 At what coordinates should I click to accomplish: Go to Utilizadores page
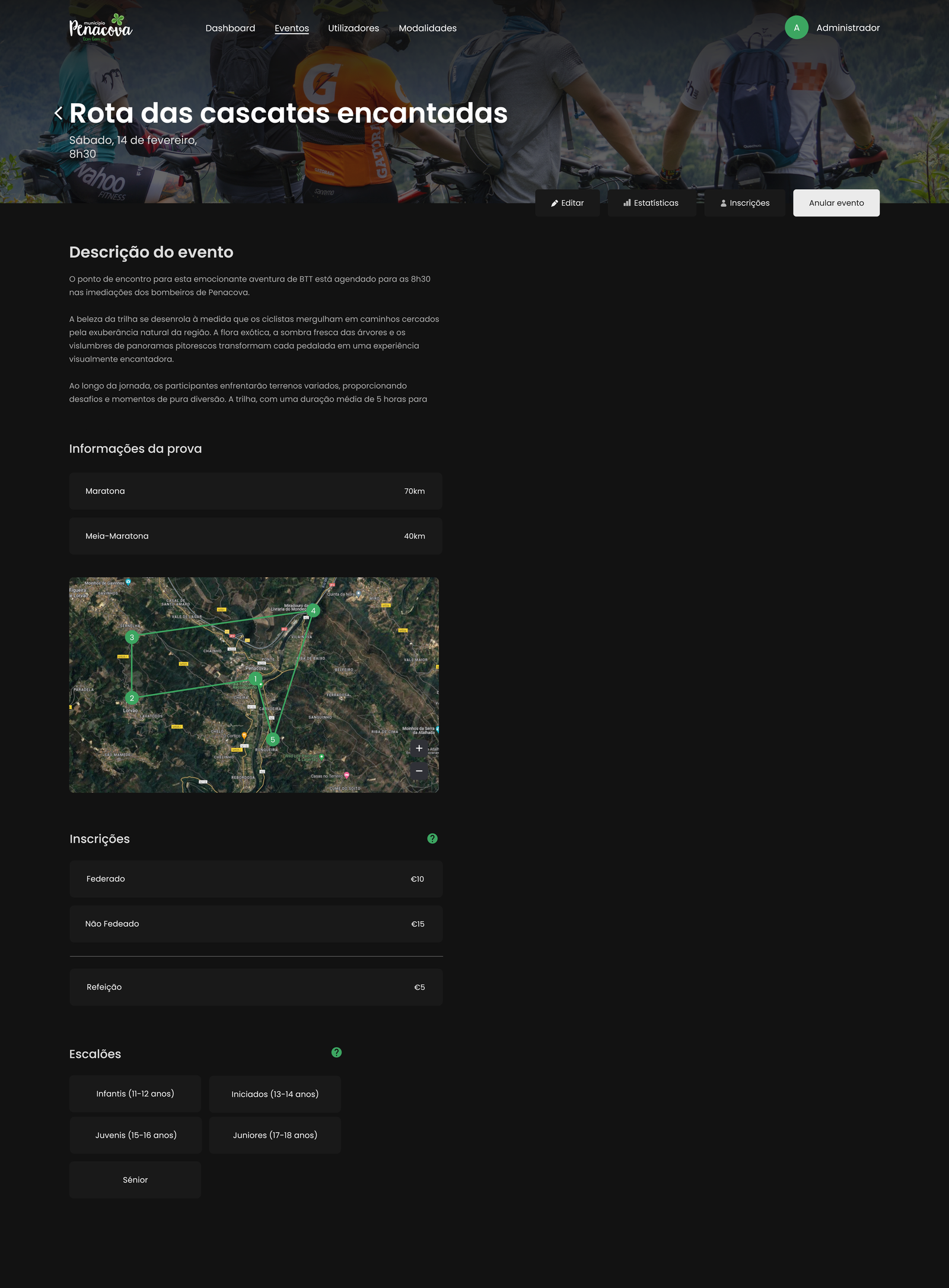(x=354, y=28)
